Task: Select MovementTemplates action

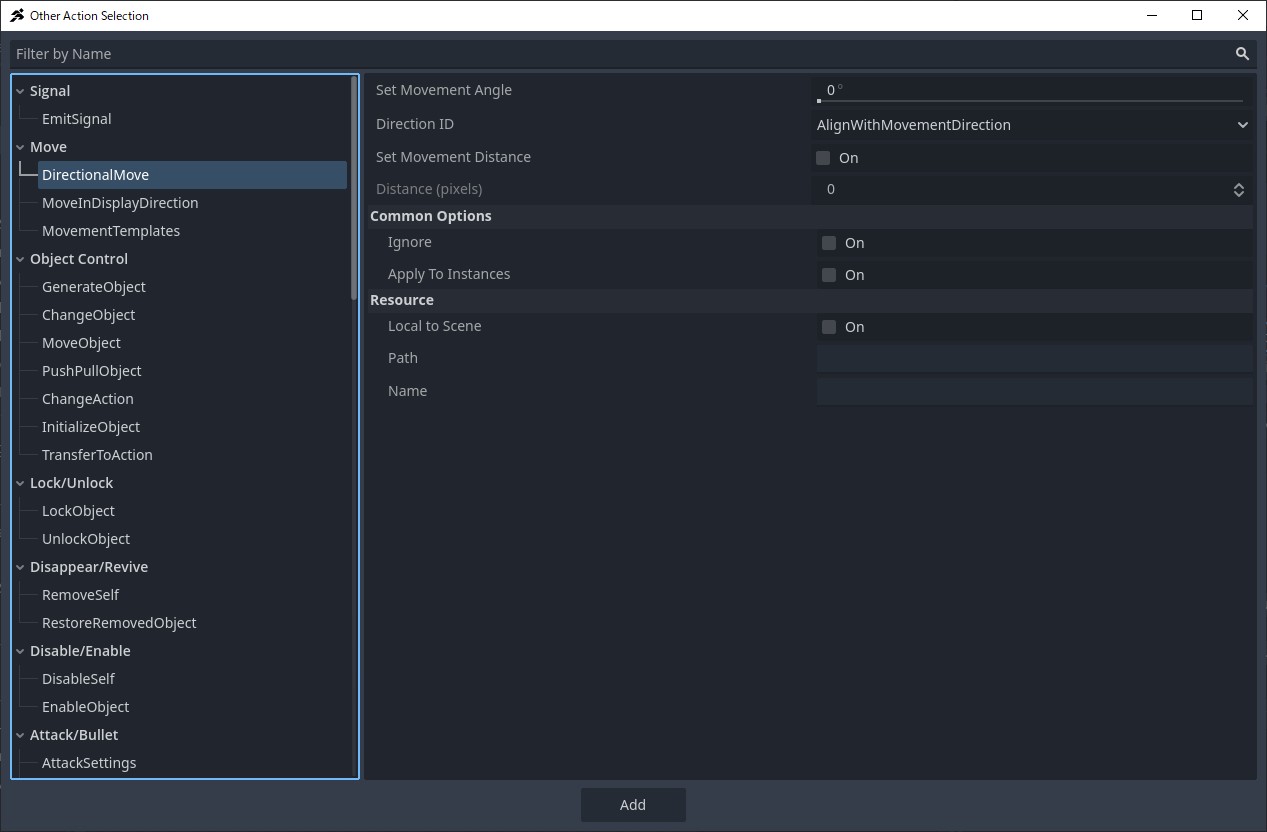Action: pyautogui.click(x=111, y=231)
